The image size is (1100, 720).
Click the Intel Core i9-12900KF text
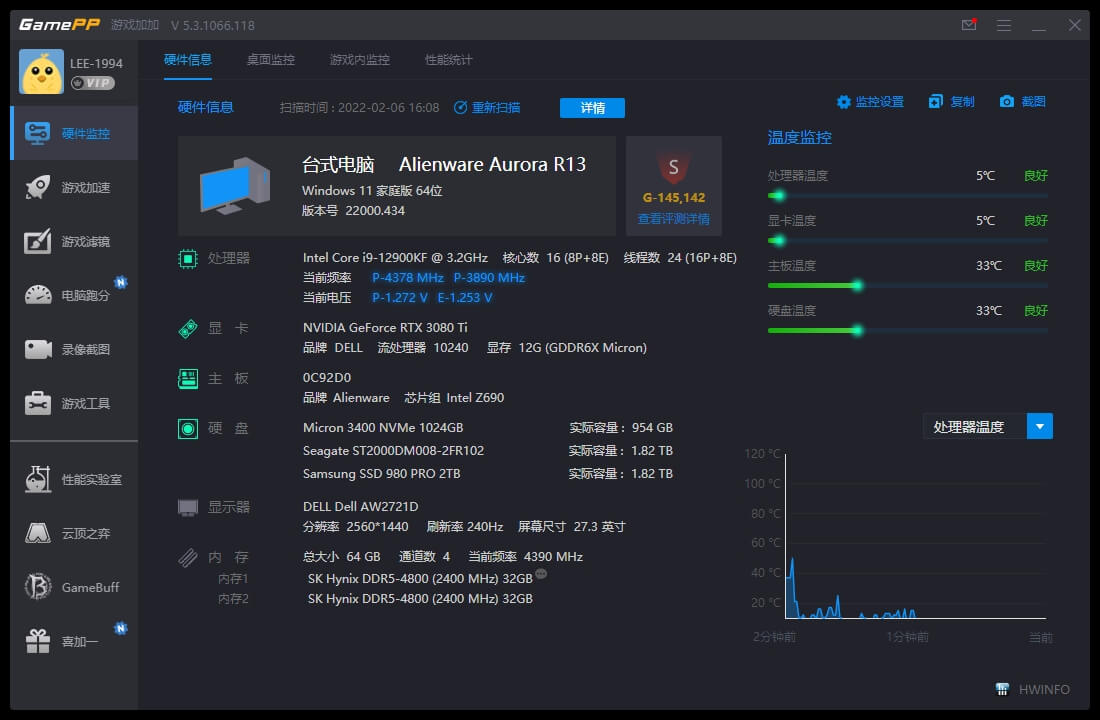click(x=396, y=258)
